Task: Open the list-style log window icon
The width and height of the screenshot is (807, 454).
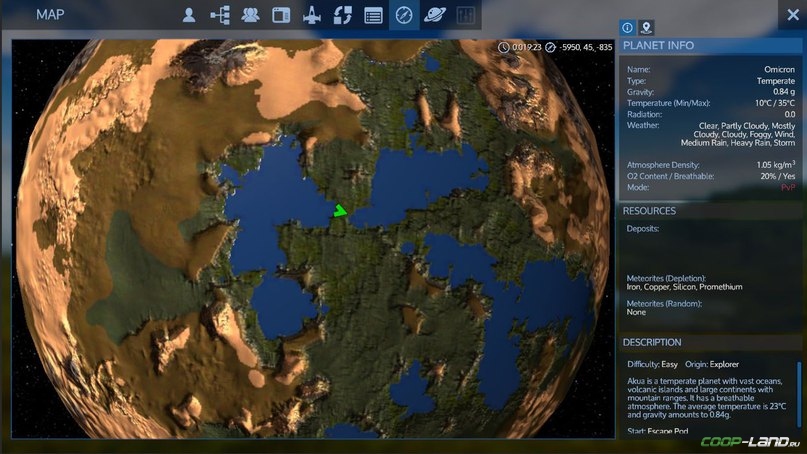Action: (x=373, y=15)
